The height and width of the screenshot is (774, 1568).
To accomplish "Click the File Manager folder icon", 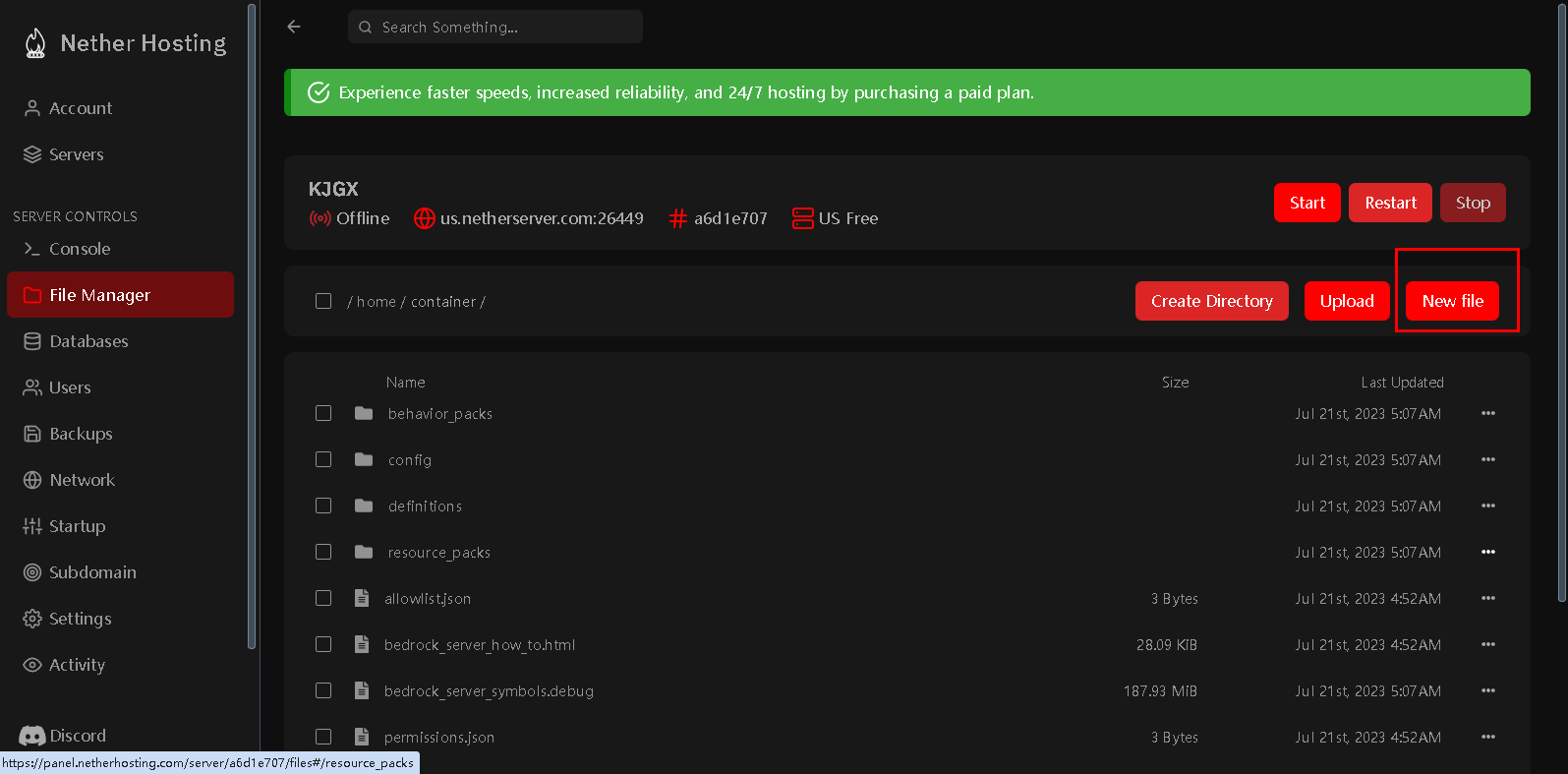I will pyautogui.click(x=32, y=295).
